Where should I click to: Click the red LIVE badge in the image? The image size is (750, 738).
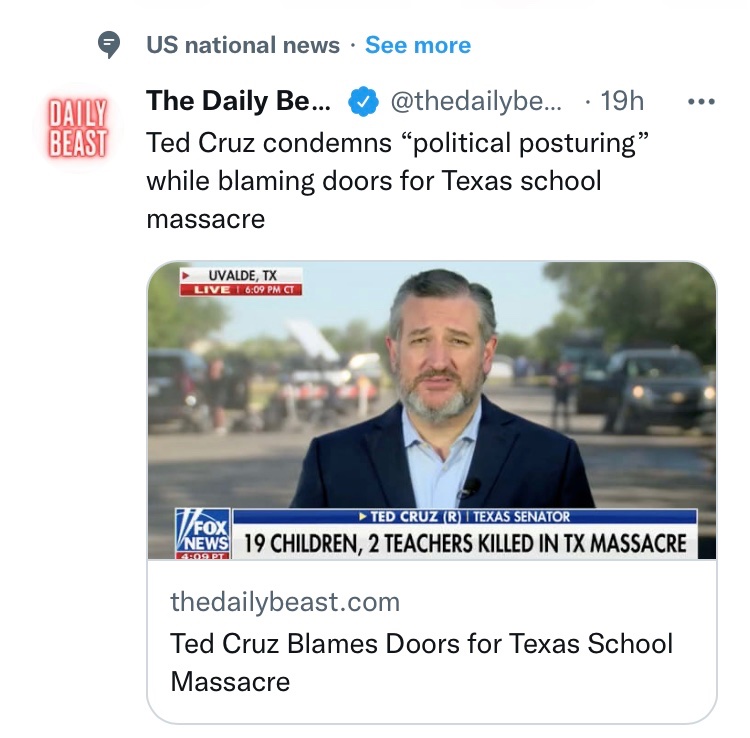[211, 290]
